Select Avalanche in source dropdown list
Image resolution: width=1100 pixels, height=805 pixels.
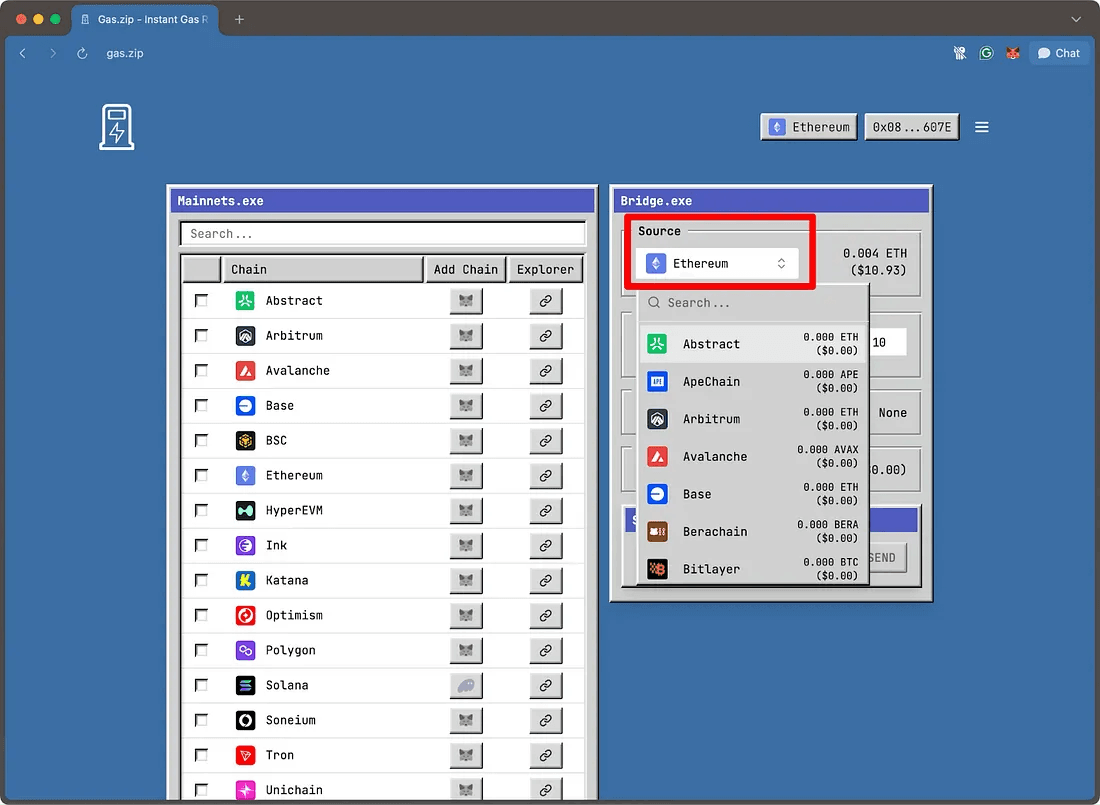(754, 457)
